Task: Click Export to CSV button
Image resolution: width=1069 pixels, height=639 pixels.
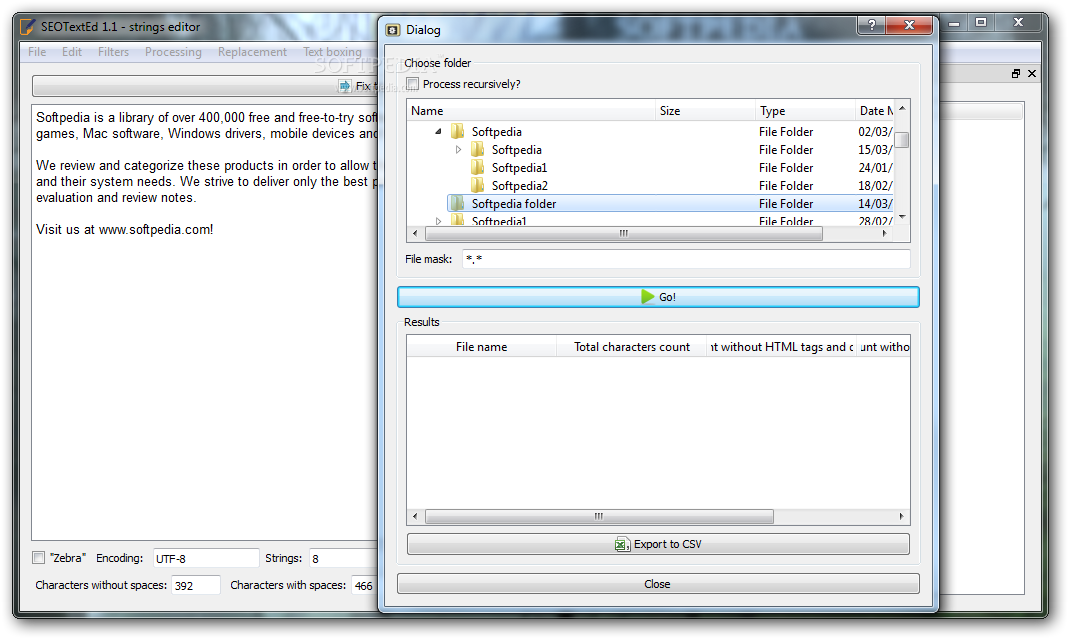Action: coord(658,544)
